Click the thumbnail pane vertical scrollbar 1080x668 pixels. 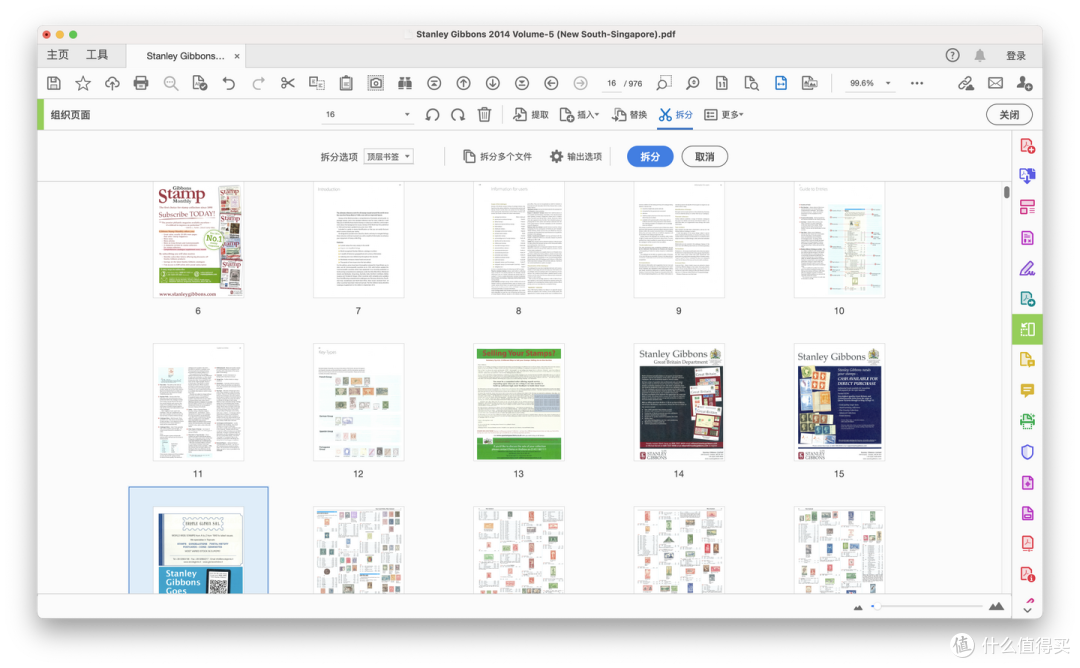(1006, 193)
